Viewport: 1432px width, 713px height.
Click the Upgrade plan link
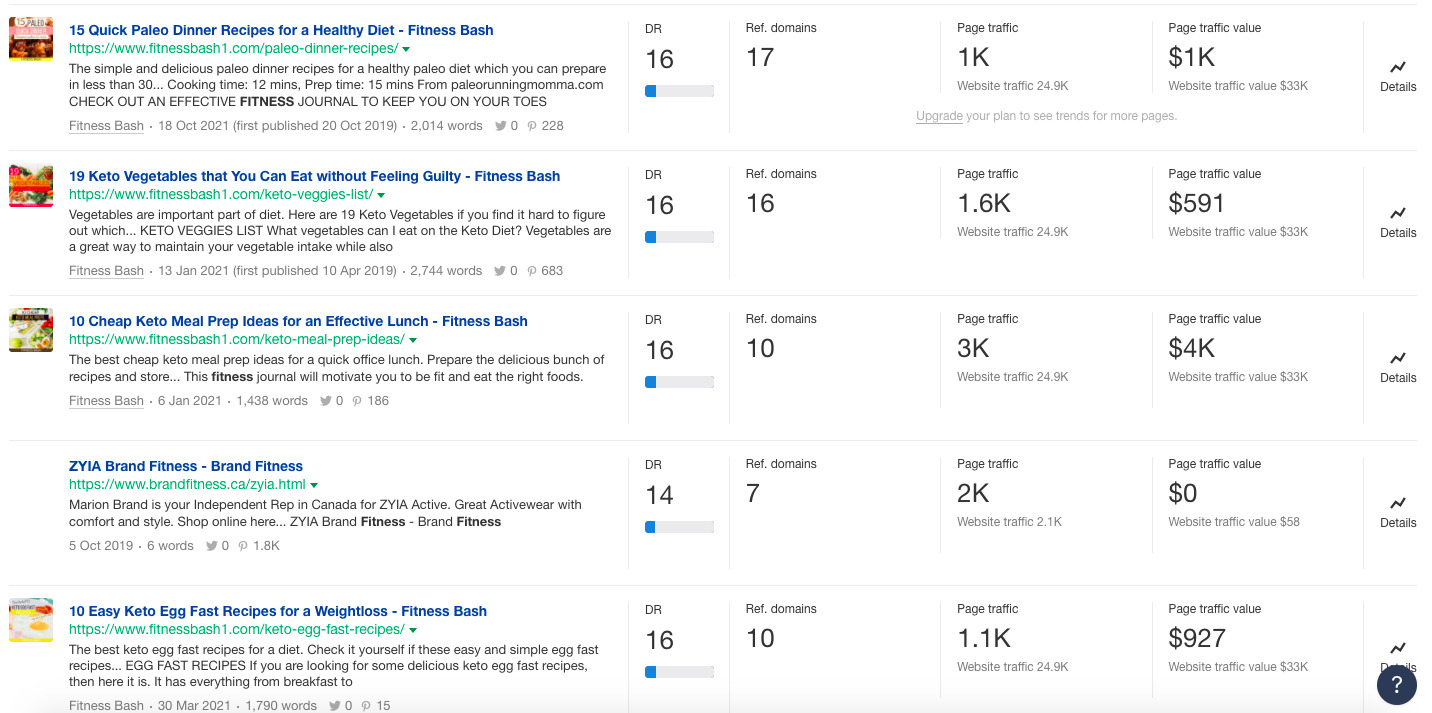pyautogui.click(x=939, y=116)
